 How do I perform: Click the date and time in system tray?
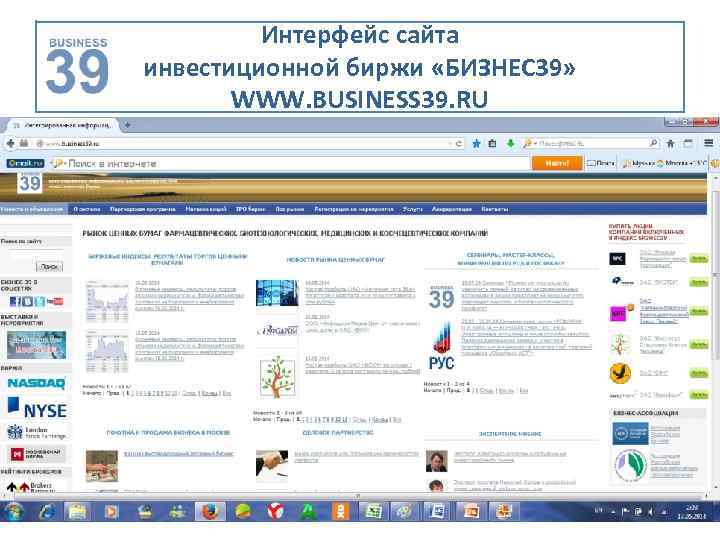(692, 512)
